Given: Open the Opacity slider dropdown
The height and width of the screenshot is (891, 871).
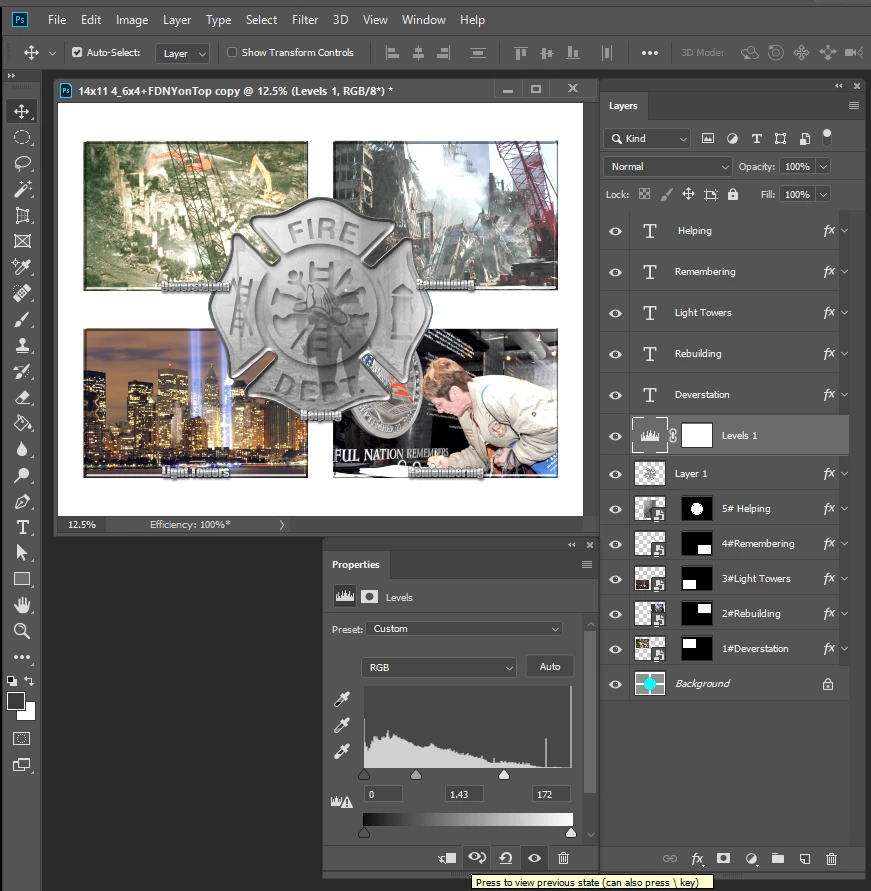Looking at the screenshot, I should [x=823, y=166].
